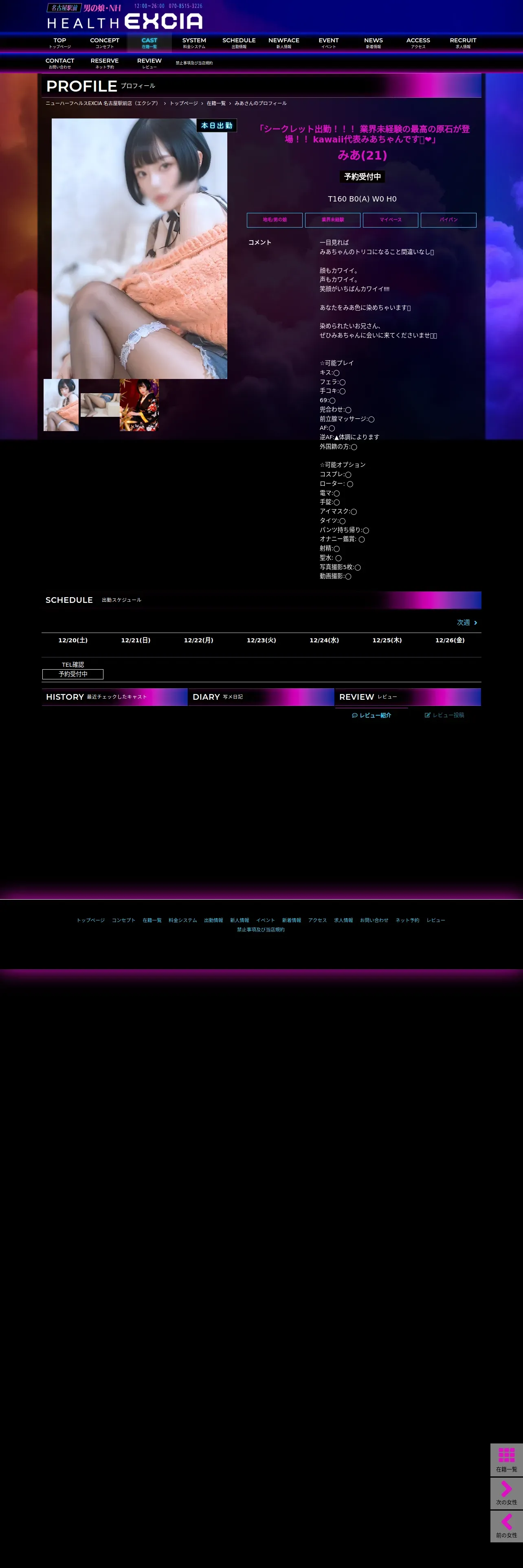Switch to the レビュー投稿 tab
The width and height of the screenshot is (523, 1568).
pos(444,715)
